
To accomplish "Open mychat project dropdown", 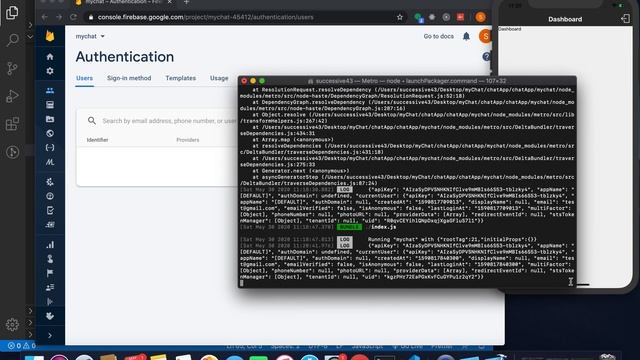I will 90,36.
